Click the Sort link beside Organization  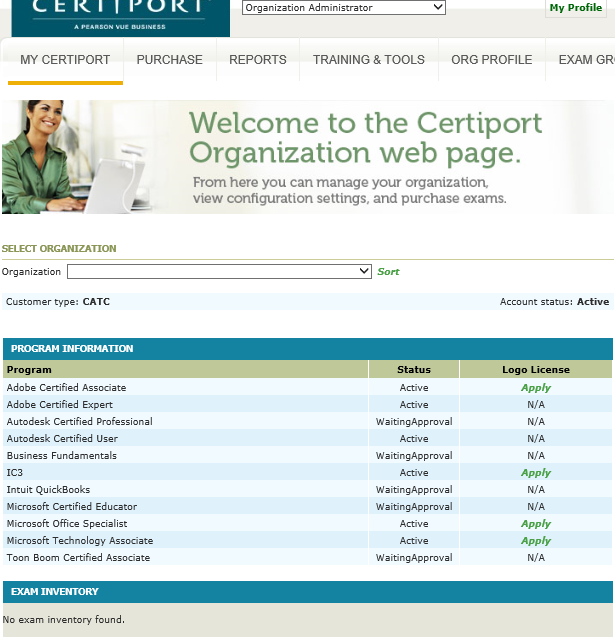click(x=388, y=272)
